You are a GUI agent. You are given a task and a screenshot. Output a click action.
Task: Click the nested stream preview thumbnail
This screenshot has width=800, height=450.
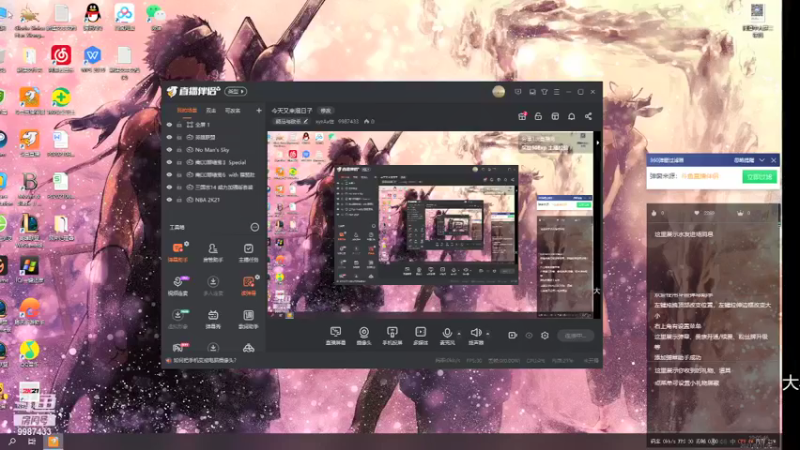coord(426,224)
